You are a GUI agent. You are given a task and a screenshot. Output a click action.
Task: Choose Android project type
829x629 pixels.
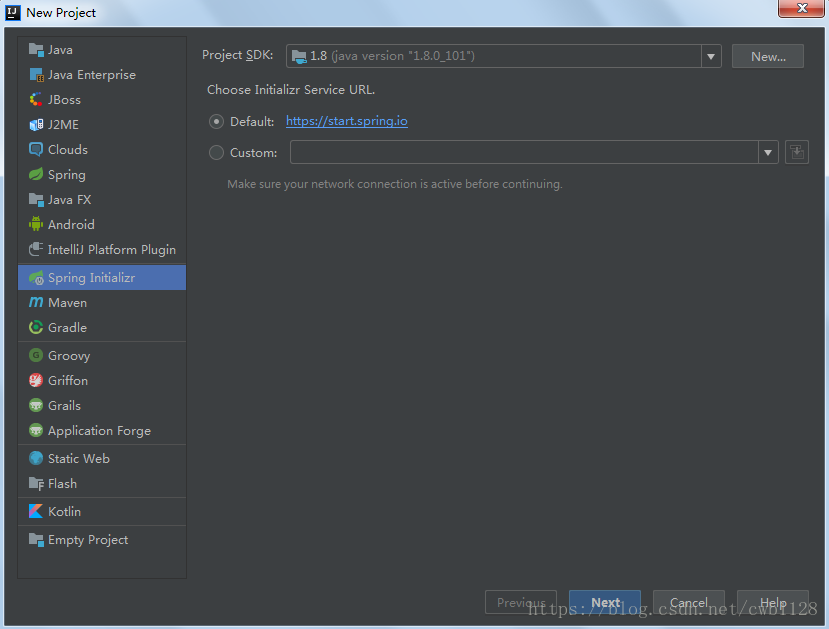(x=102, y=224)
